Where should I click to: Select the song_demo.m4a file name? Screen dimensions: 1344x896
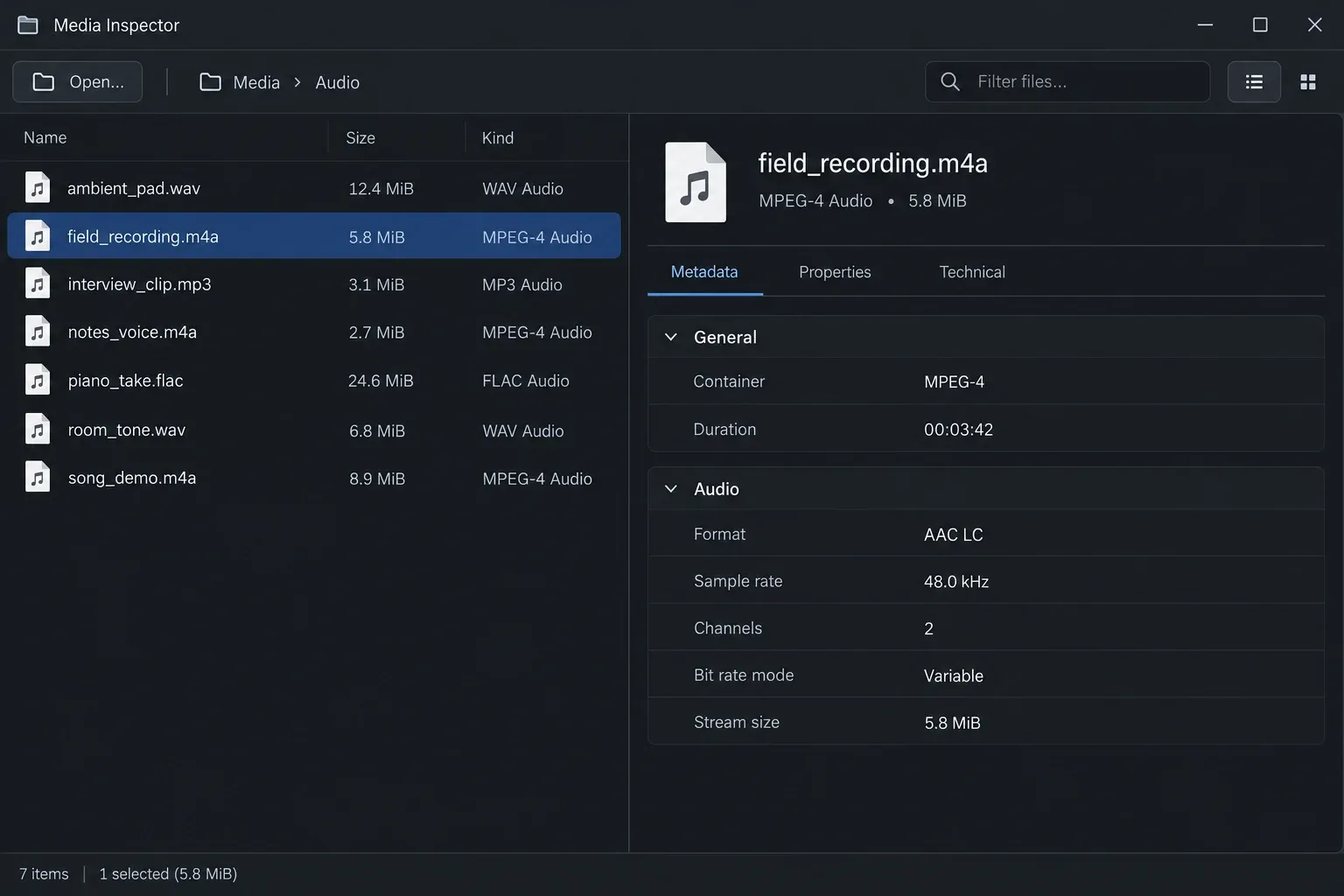click(x=132, y=479)
